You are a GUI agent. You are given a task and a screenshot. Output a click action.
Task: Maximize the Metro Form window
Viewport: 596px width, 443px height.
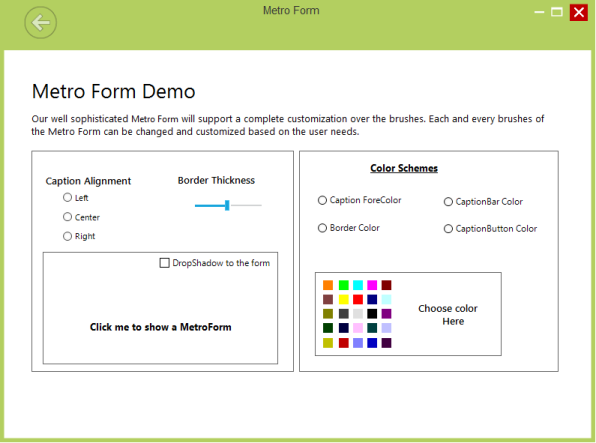(557, 12)
